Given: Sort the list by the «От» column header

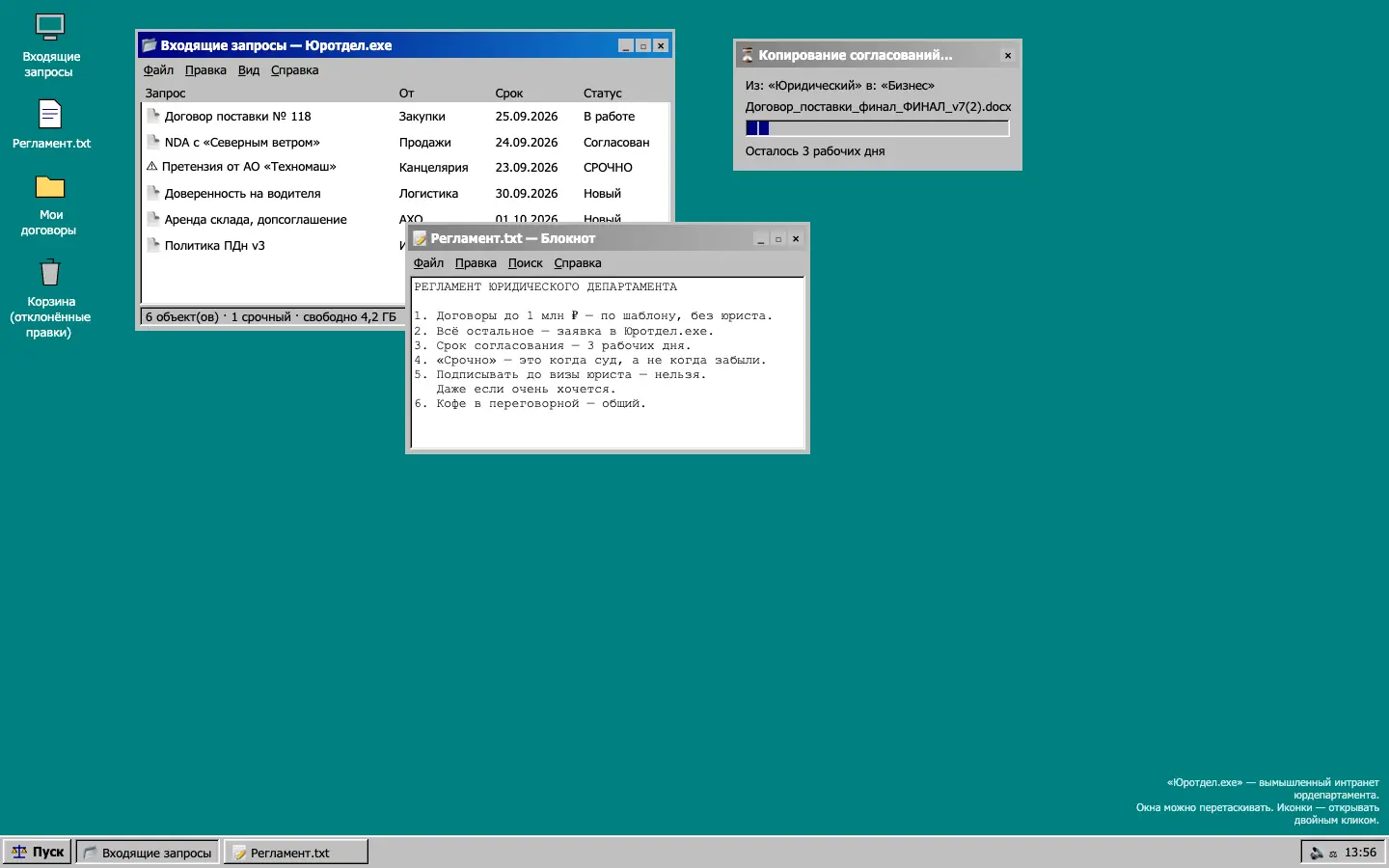Looking at the screenshot, I should pyautogui.click(x=406, y=94).
